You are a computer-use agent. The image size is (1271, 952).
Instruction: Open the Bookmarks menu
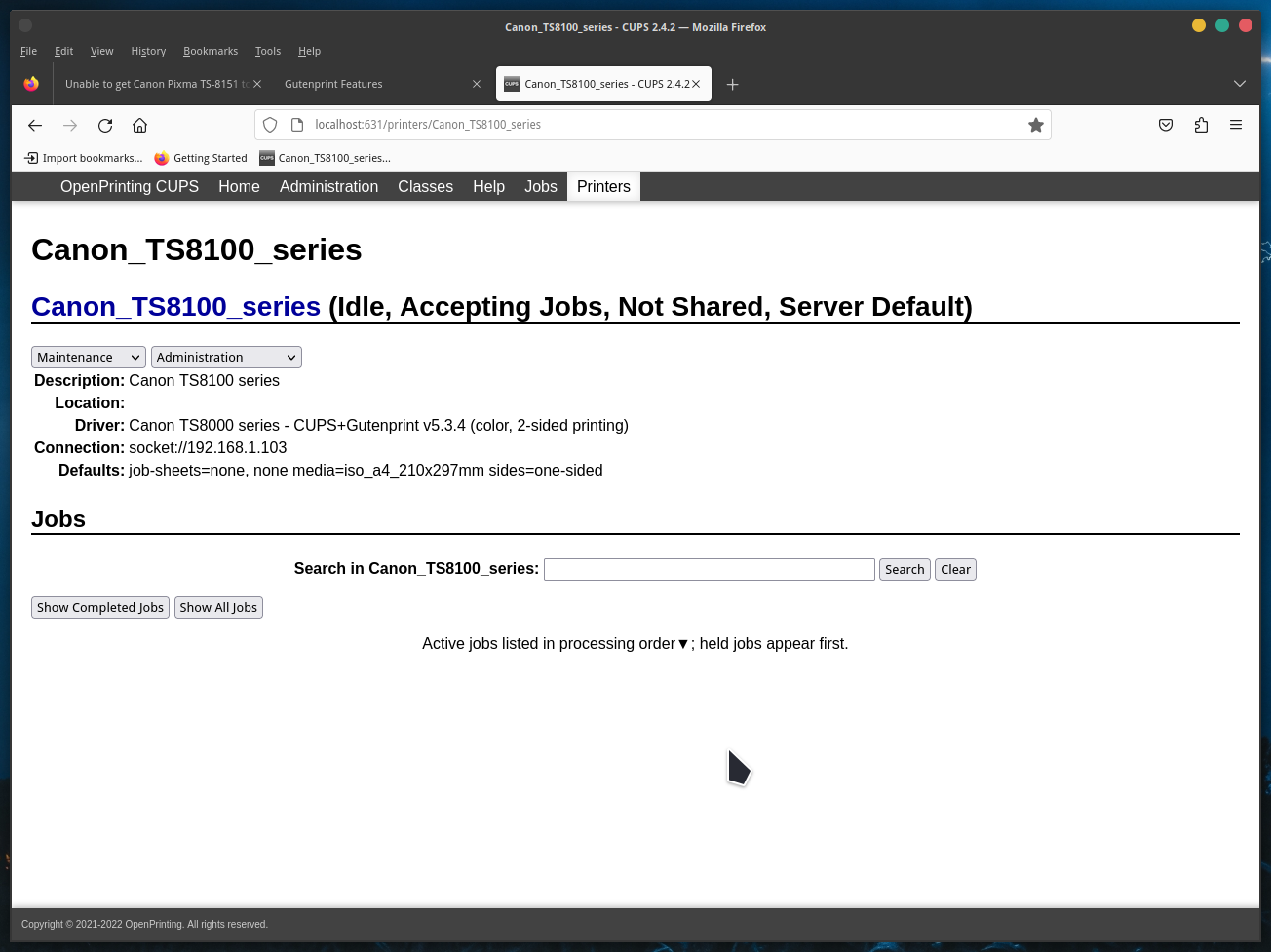(x=211, y=51)
